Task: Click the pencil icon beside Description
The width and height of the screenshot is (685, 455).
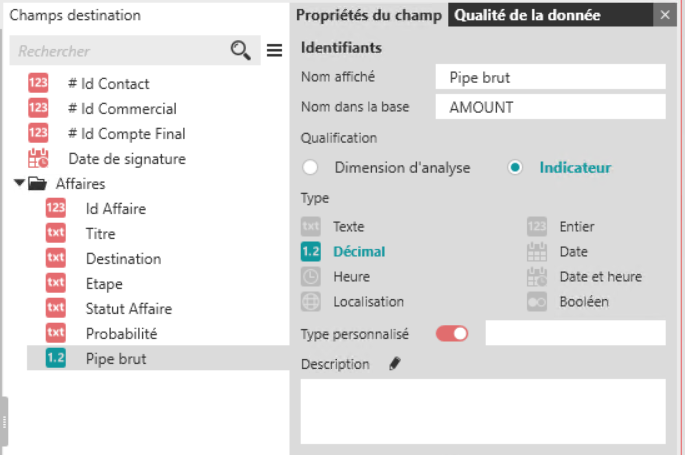Action: tap(394, 364)
